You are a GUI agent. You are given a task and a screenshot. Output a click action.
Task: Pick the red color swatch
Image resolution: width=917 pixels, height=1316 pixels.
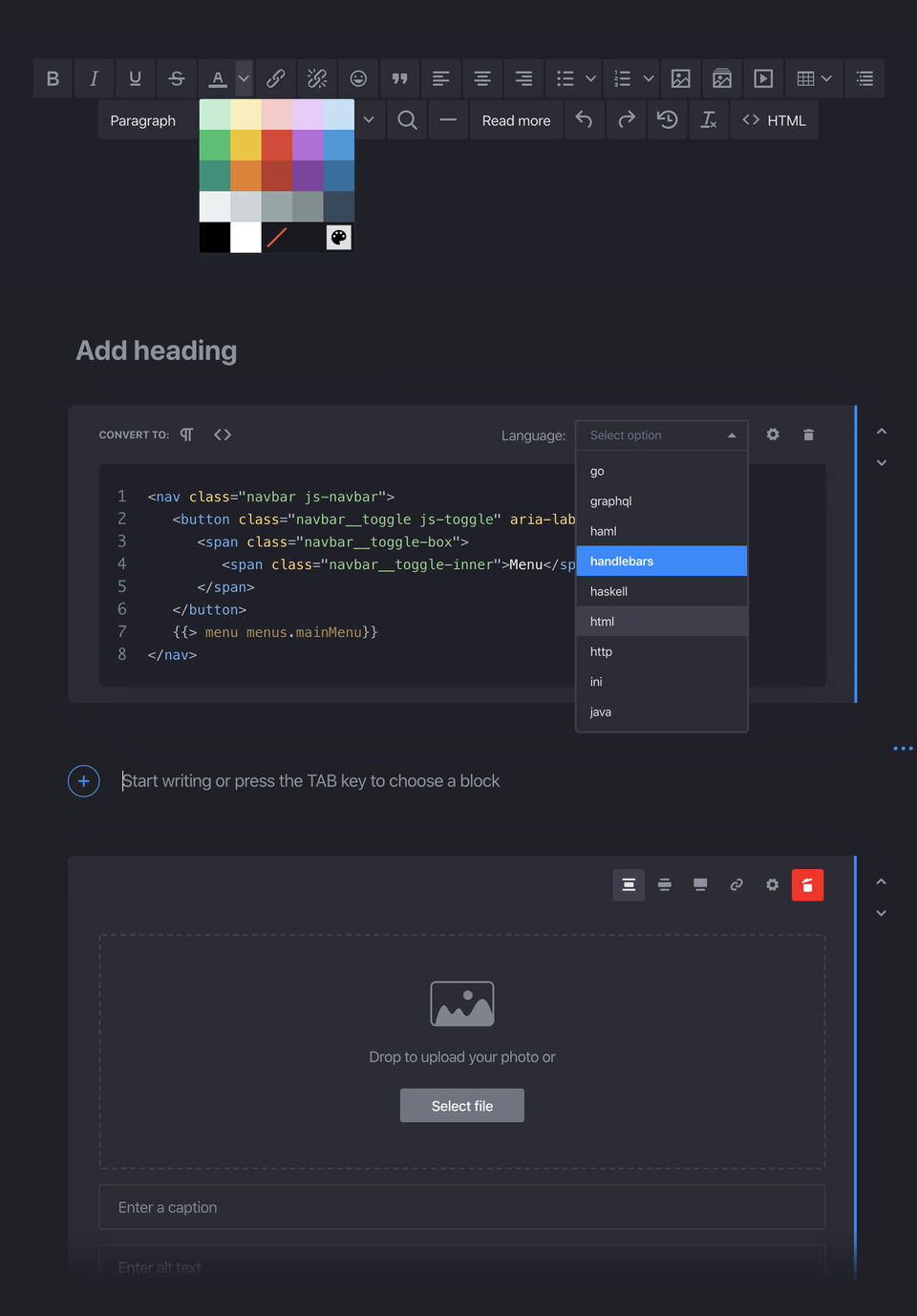coord(277,145)
